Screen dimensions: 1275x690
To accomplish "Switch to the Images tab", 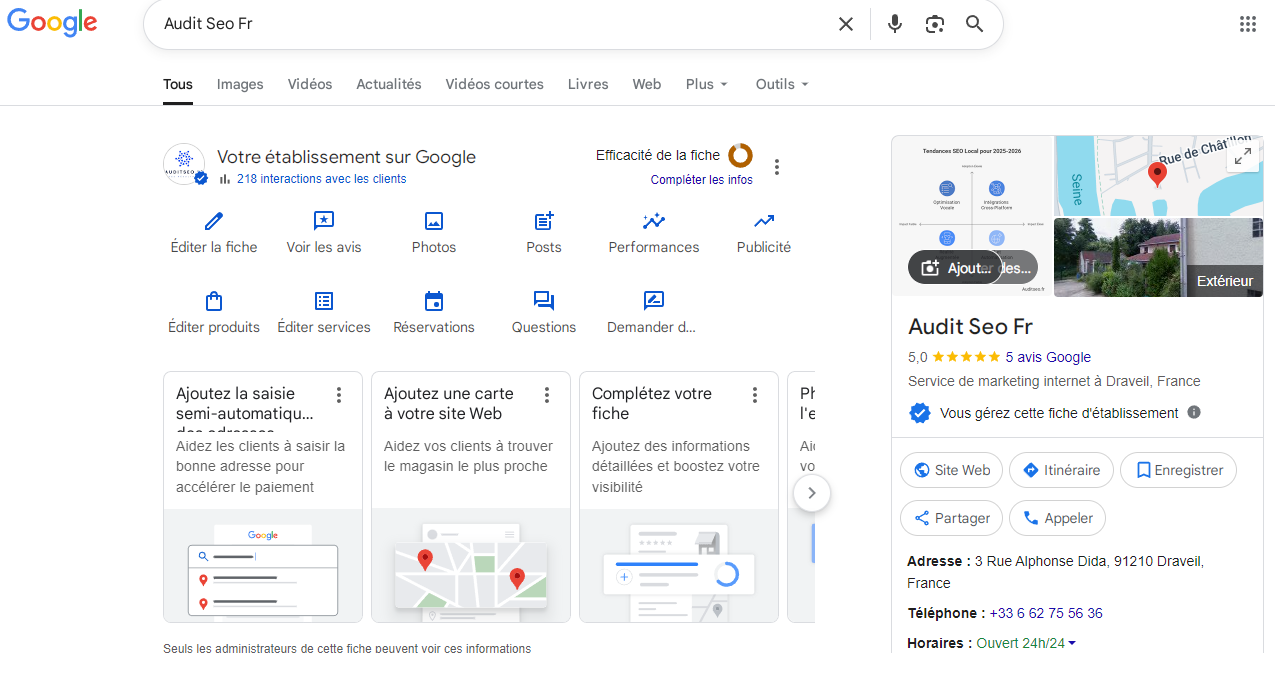I will coord(239,84).
